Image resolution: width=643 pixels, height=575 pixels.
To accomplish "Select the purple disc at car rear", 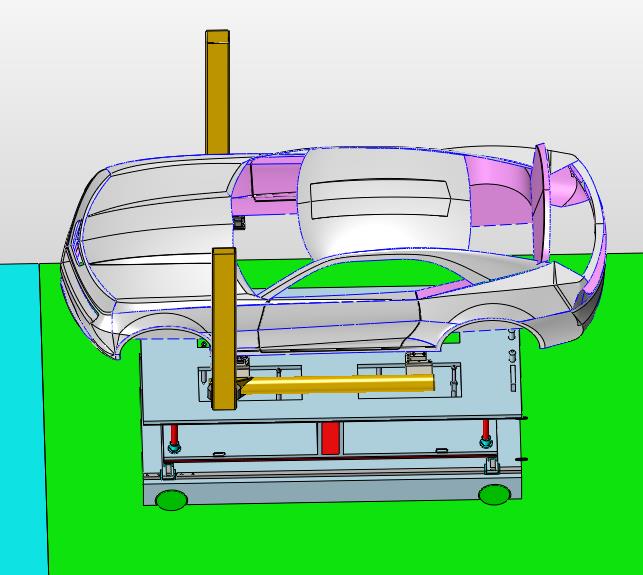I will (x=541, y=203).
